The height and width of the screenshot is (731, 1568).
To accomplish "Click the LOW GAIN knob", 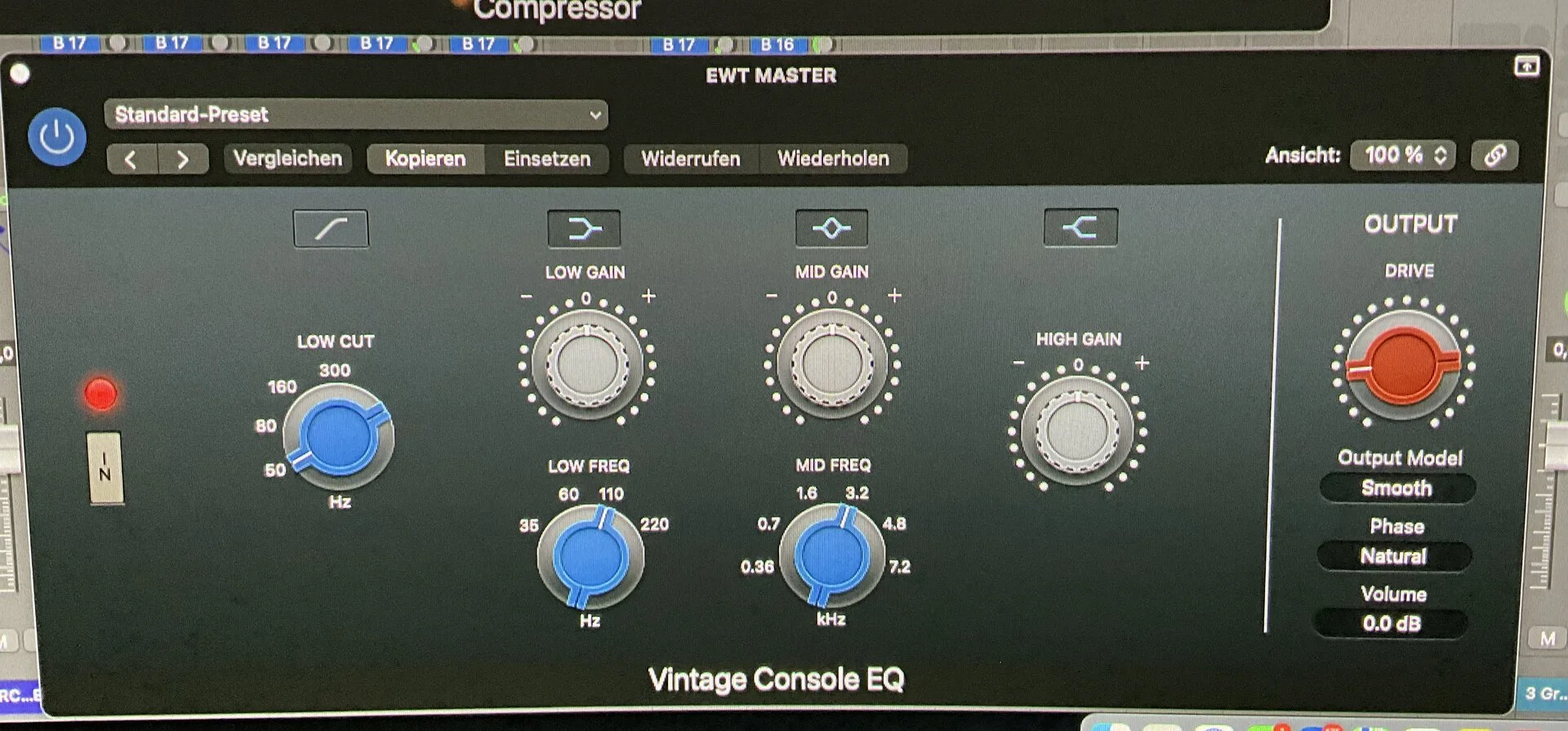I will coord(587,363).
